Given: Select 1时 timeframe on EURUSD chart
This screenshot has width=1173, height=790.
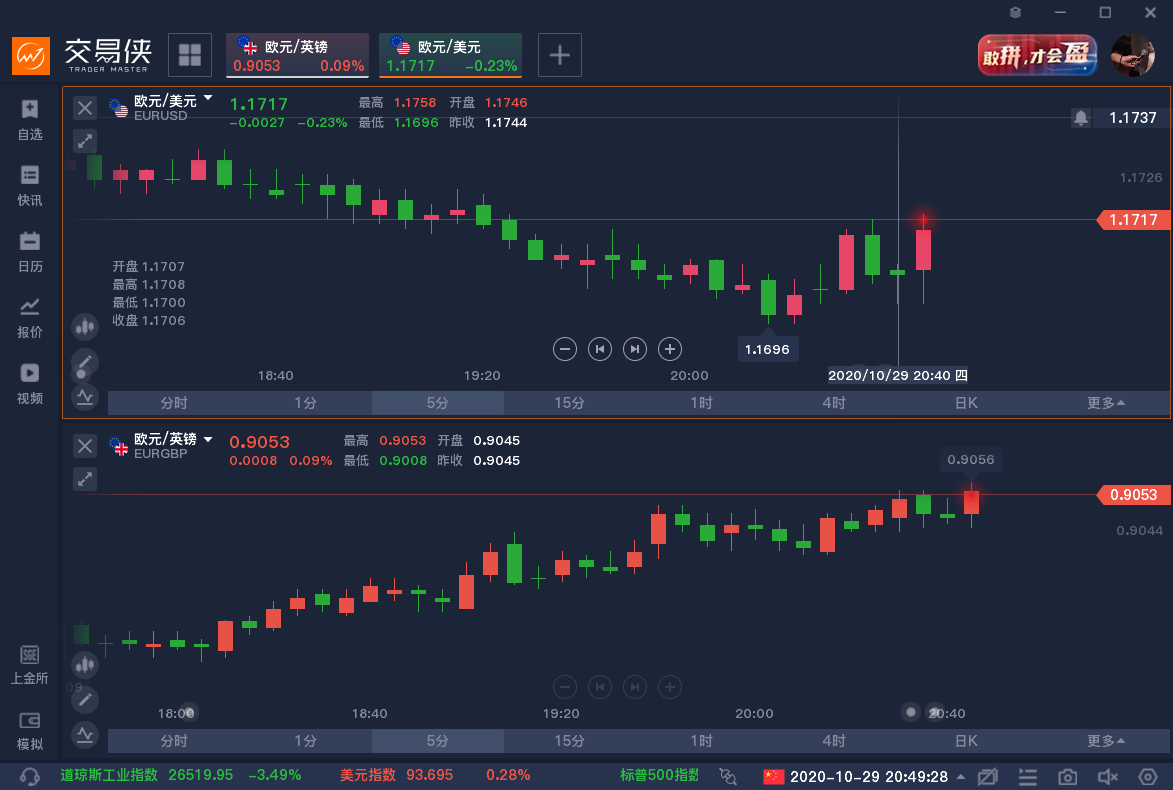Looking at the screenshot, I should [x=702, y=402].
